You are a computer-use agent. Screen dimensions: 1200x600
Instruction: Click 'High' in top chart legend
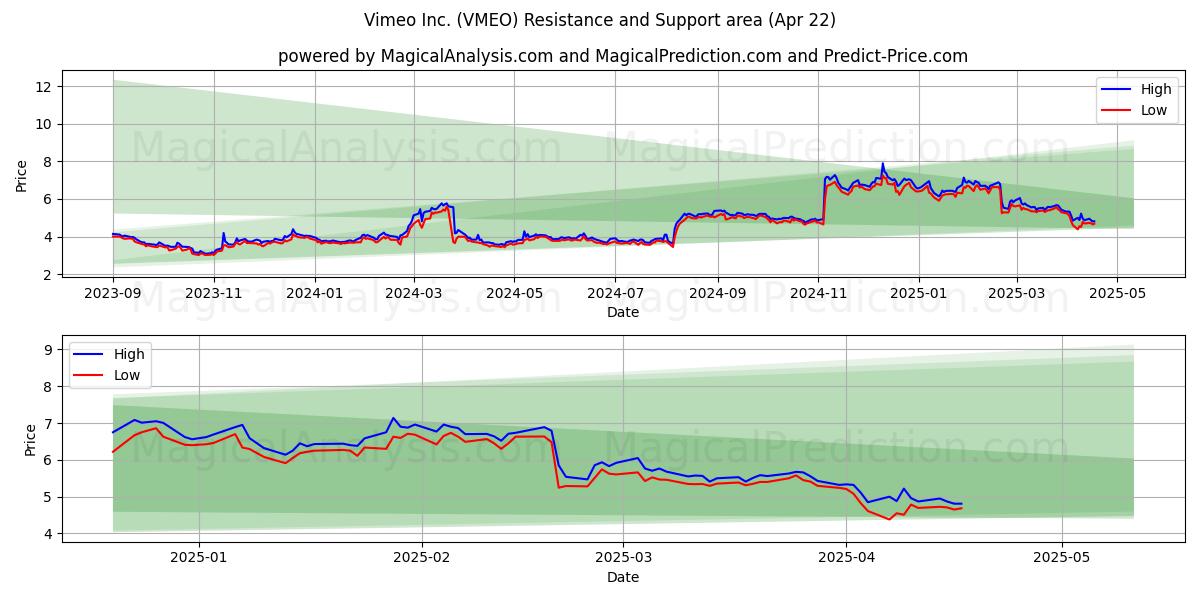1156,89
